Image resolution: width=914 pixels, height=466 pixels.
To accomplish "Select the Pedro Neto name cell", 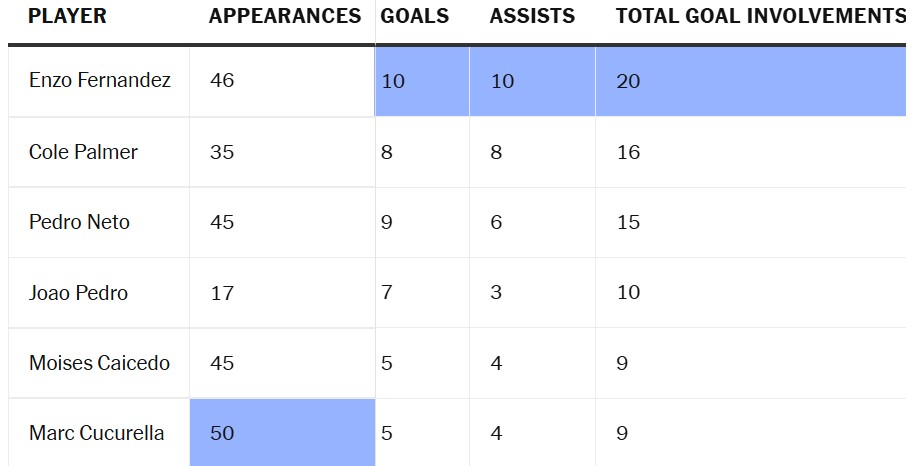I will pos(80,222).
